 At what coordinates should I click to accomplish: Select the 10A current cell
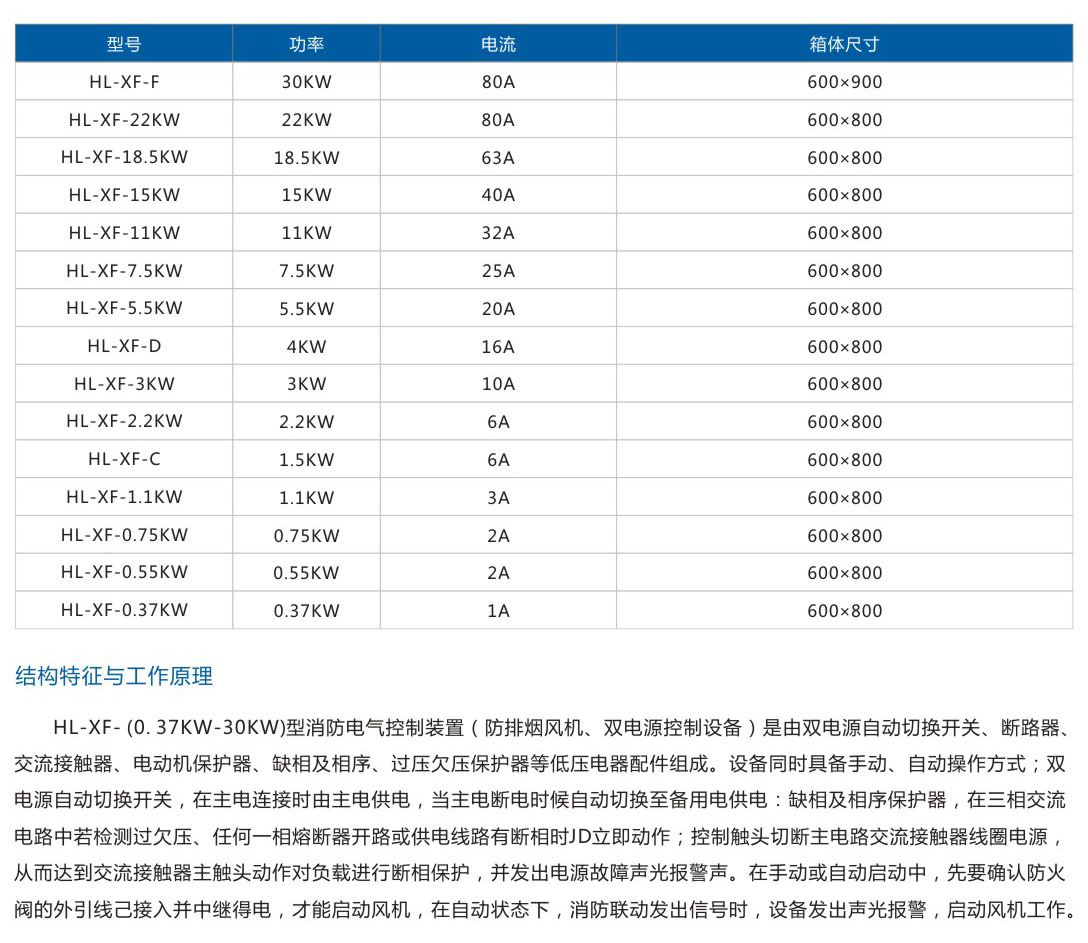pyautogui.click(x=498, y=384)
